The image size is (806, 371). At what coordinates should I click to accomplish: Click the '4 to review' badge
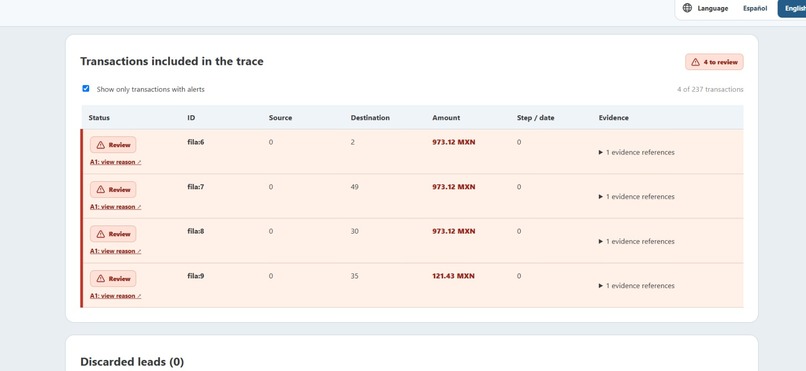coord(714,62)
